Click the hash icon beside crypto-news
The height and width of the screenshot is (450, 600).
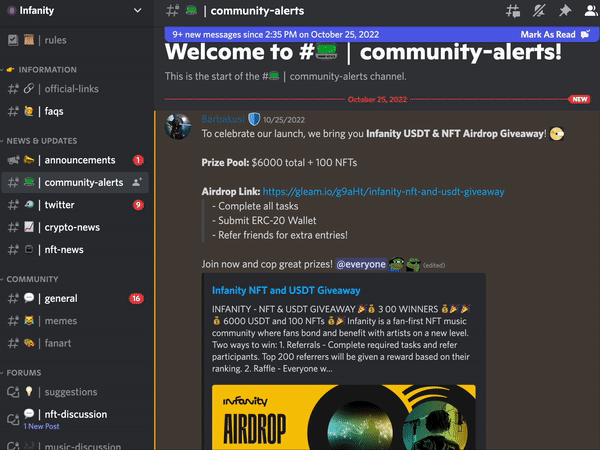13,227
